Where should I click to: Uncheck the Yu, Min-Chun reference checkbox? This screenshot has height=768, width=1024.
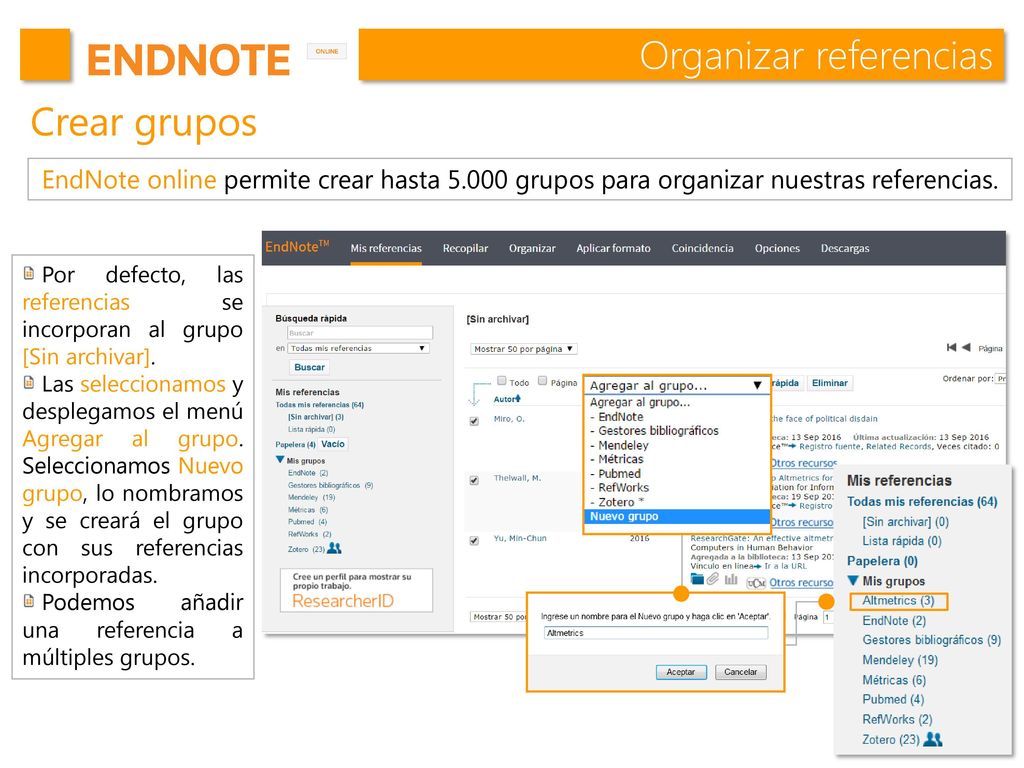(474, 541)
